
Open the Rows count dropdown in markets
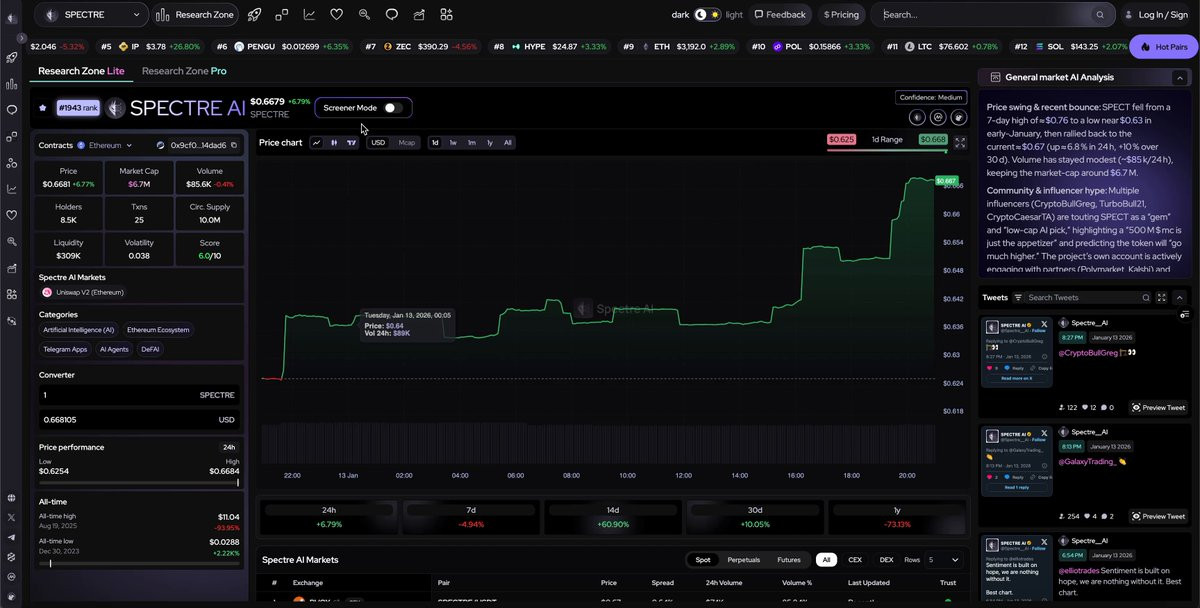[x=942, y=560]
